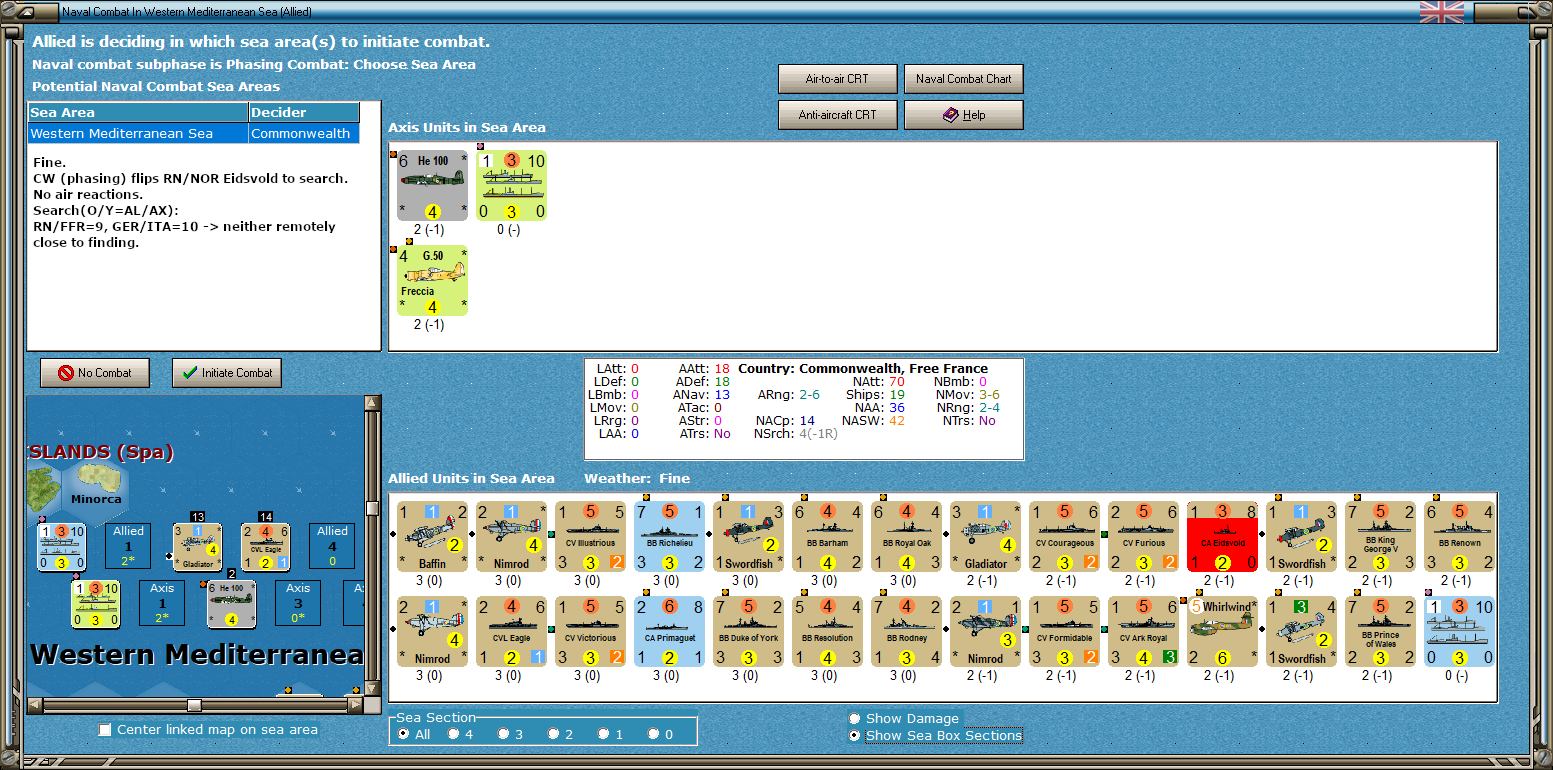Viewport: 1553px width, 770px height.
Task: Select the Axis convoy counter beside He 100
Action: coord(511,185)
